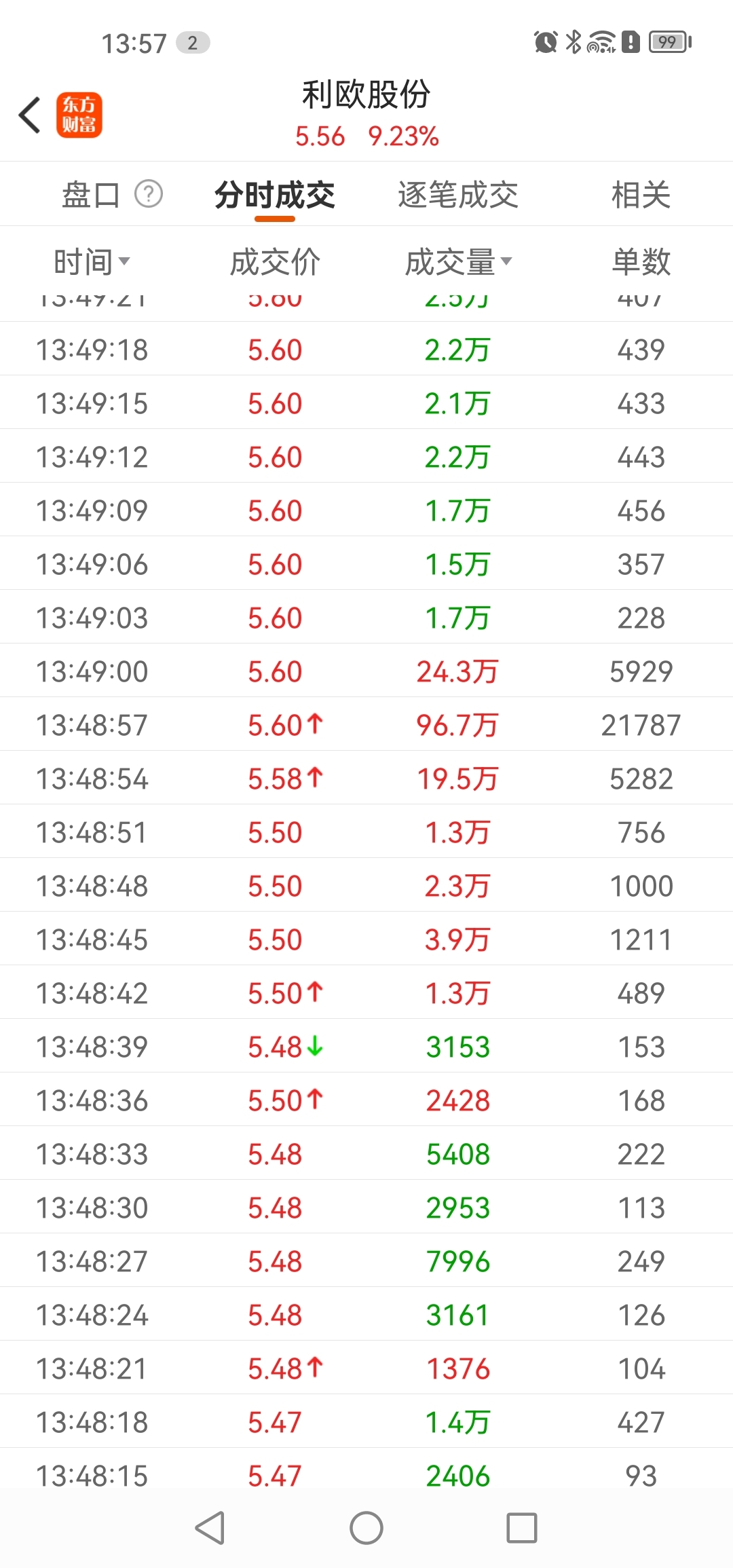Tap the alarm clock status icon
Screen dimensions: 733x1568
tap(546, 42)
